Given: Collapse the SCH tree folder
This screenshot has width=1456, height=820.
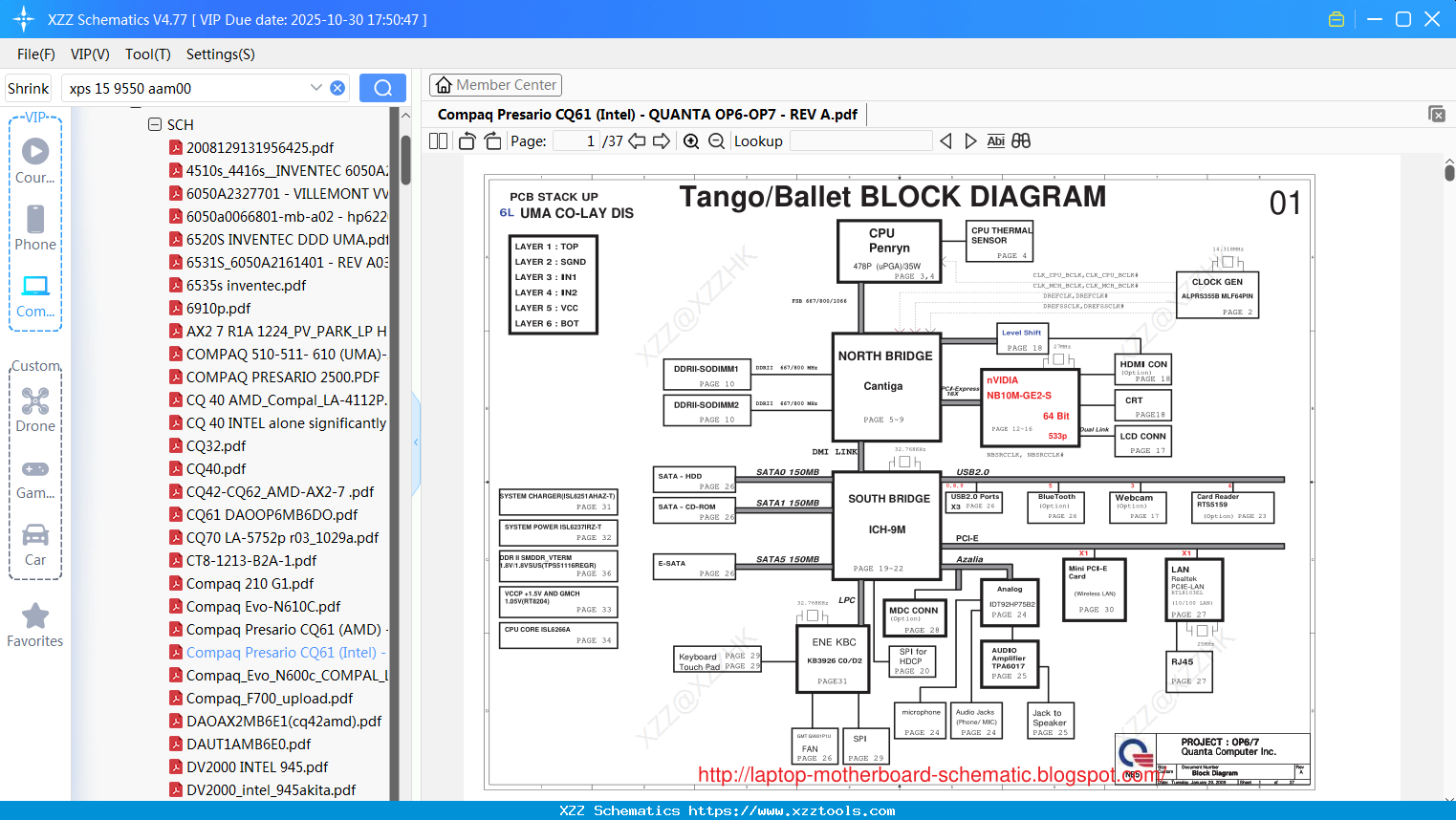Looking at the screenshot, I should [155, 124].
